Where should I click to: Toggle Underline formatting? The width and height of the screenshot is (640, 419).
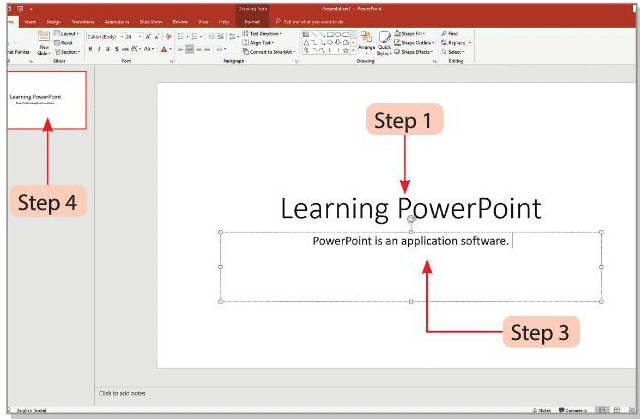[108, 49]
